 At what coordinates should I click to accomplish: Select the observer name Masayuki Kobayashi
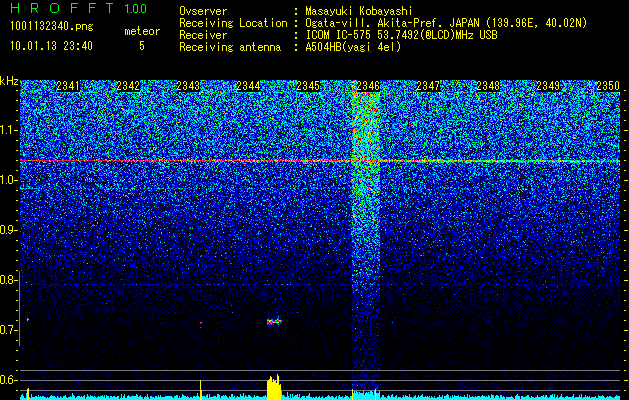tap(359, 11)
